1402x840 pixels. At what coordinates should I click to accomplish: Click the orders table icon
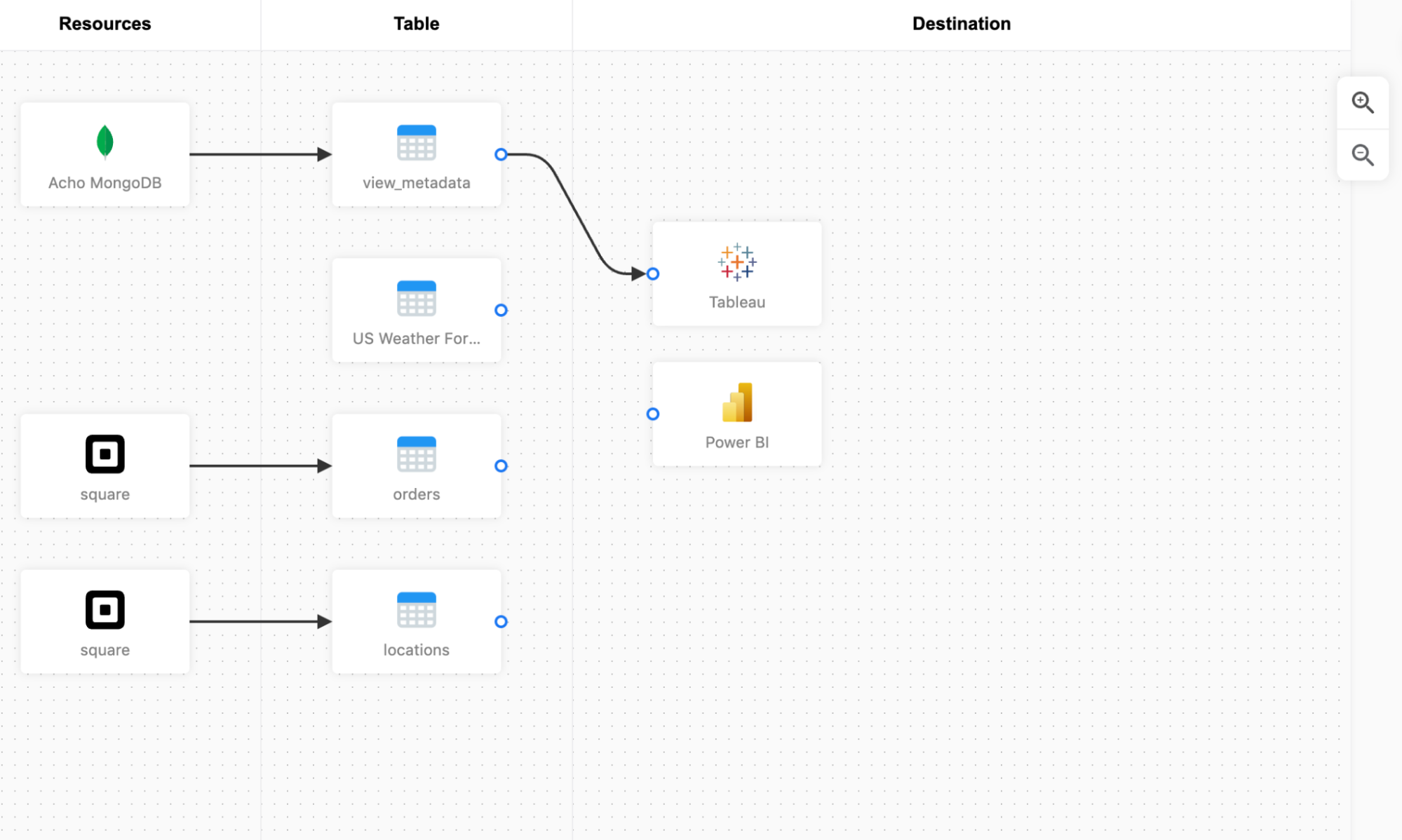tap(416, 454)
